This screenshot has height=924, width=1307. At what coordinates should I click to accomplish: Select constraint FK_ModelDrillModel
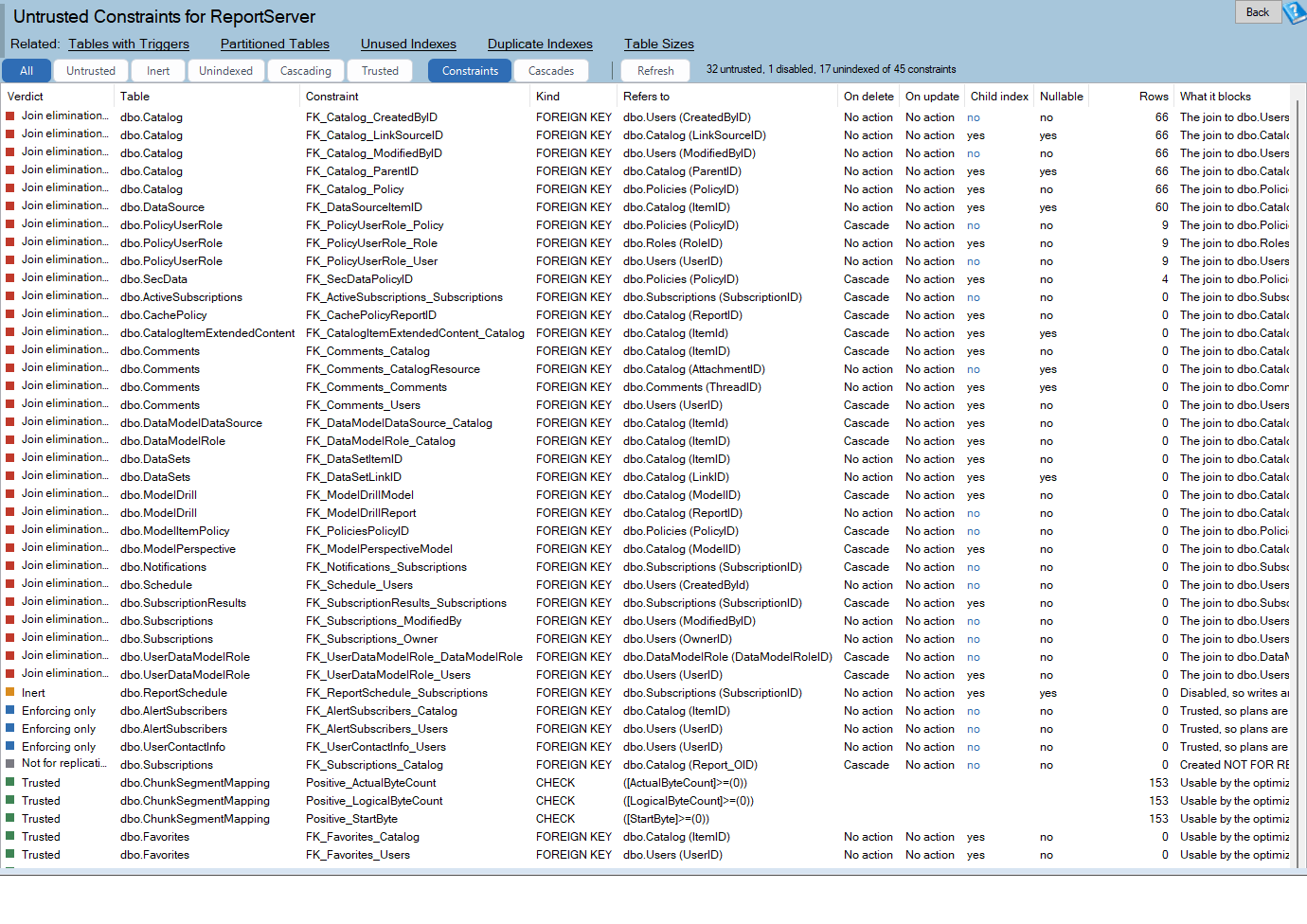[360, 495]
